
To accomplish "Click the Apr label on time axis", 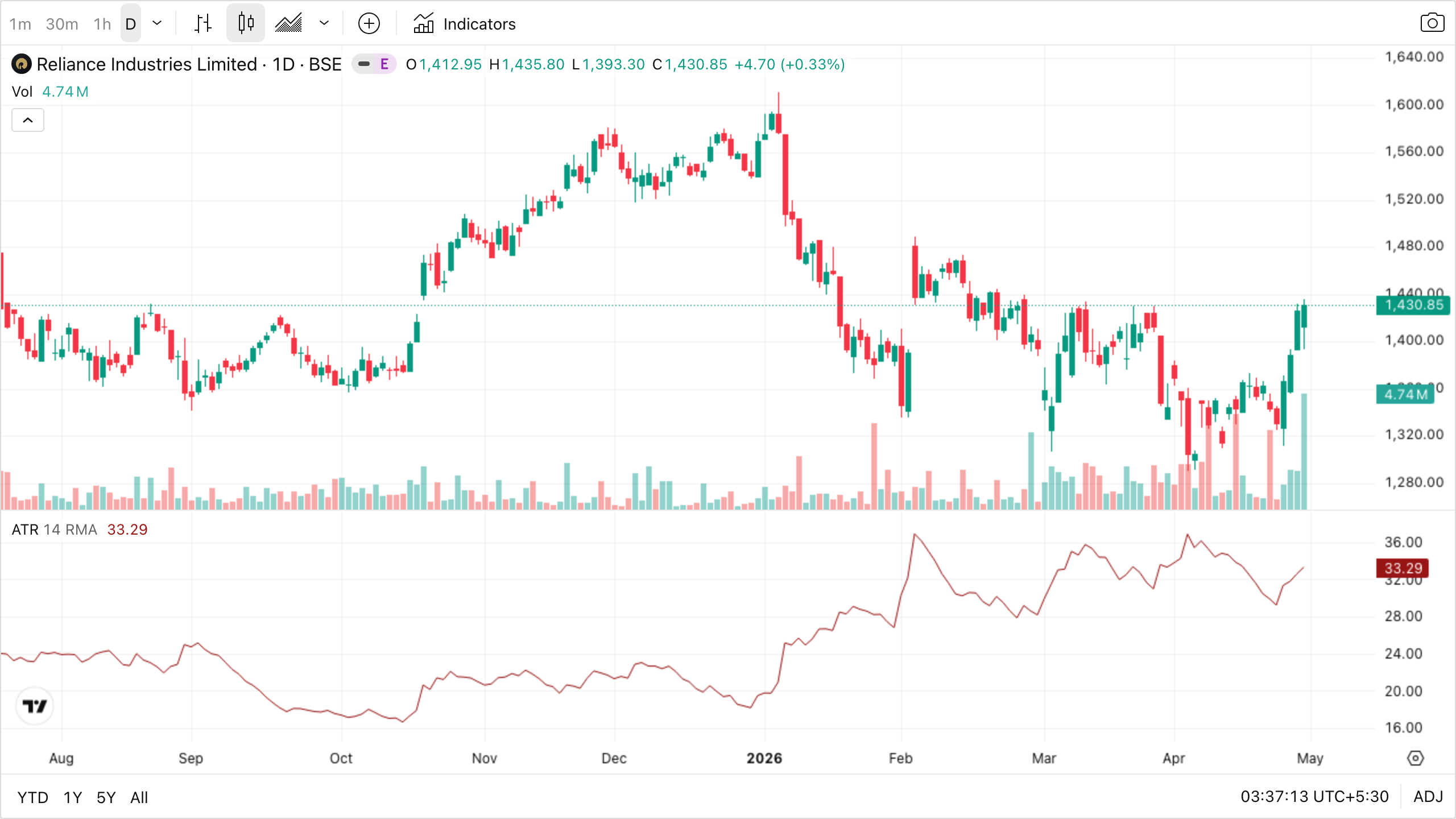I will [x=1174, y=758].
